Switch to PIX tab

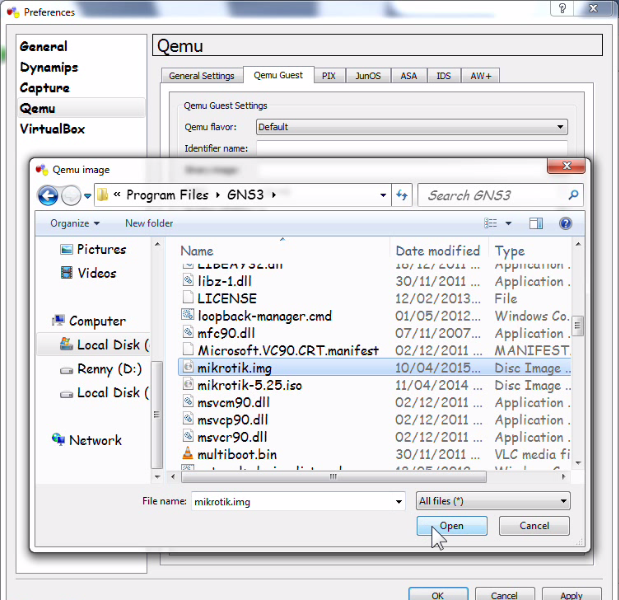click(328, 75)
